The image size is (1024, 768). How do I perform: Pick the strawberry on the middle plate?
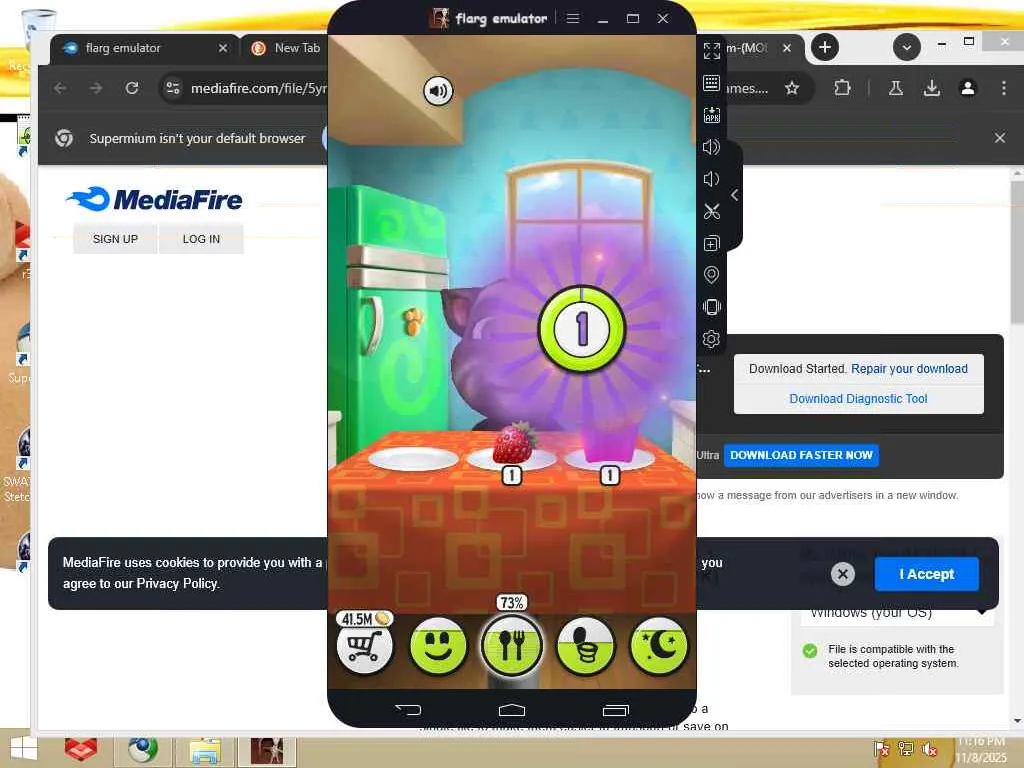[x=513, y=443]
